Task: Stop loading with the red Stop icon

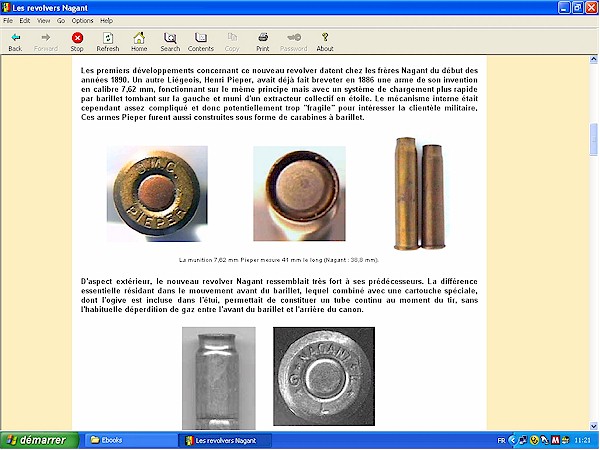Action: (77, 38)
